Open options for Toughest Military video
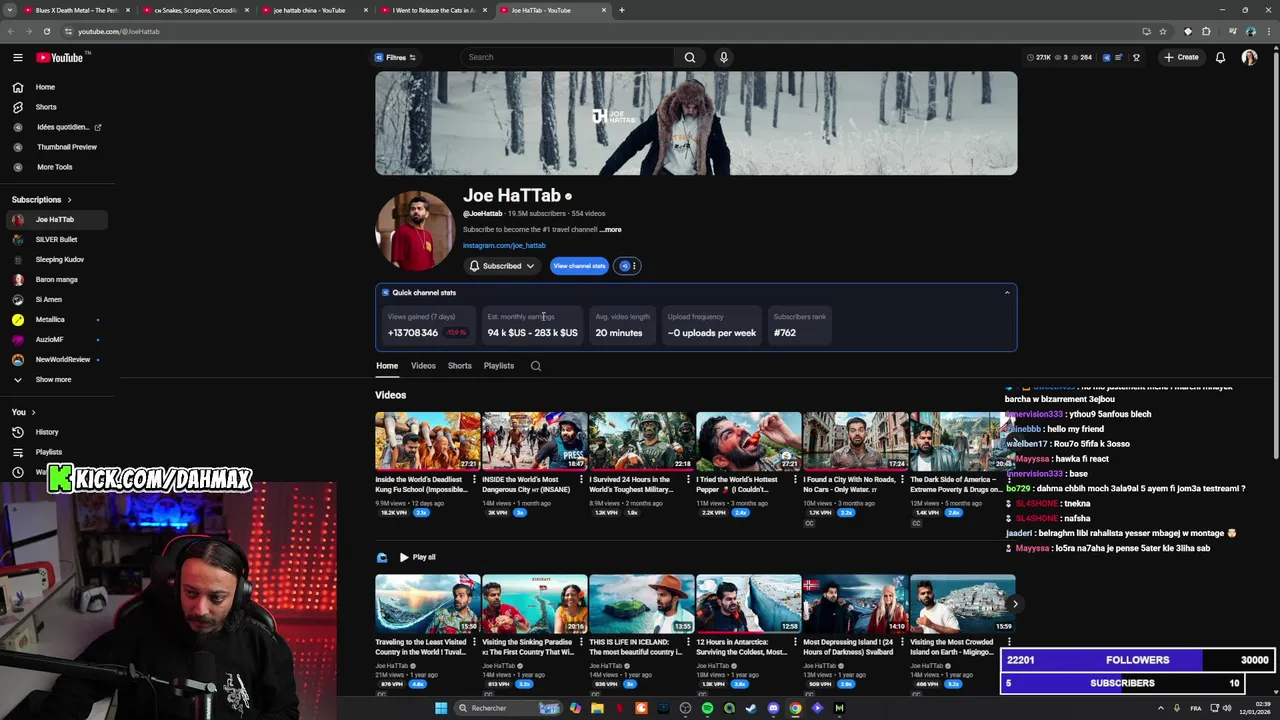The height and width of the screenshot is (720, 1280). pyautogui.click(x=688, y=480)
